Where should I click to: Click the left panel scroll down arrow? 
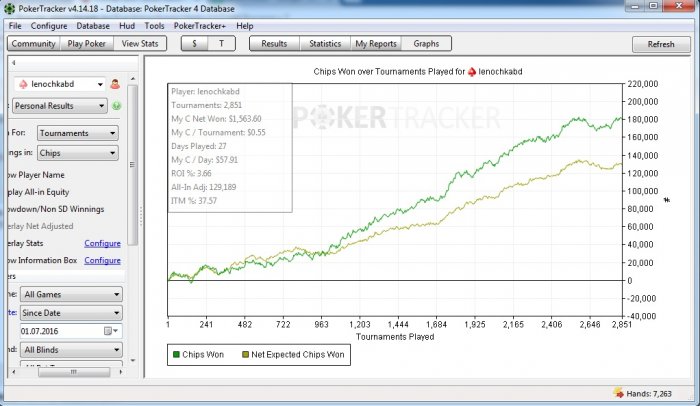133,360
